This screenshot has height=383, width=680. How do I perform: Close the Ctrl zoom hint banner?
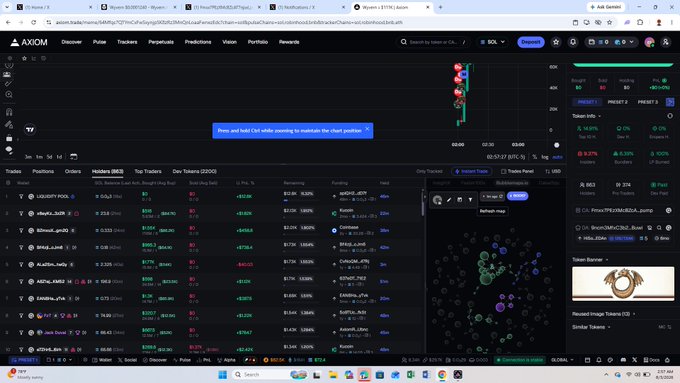tap(367, 129)
